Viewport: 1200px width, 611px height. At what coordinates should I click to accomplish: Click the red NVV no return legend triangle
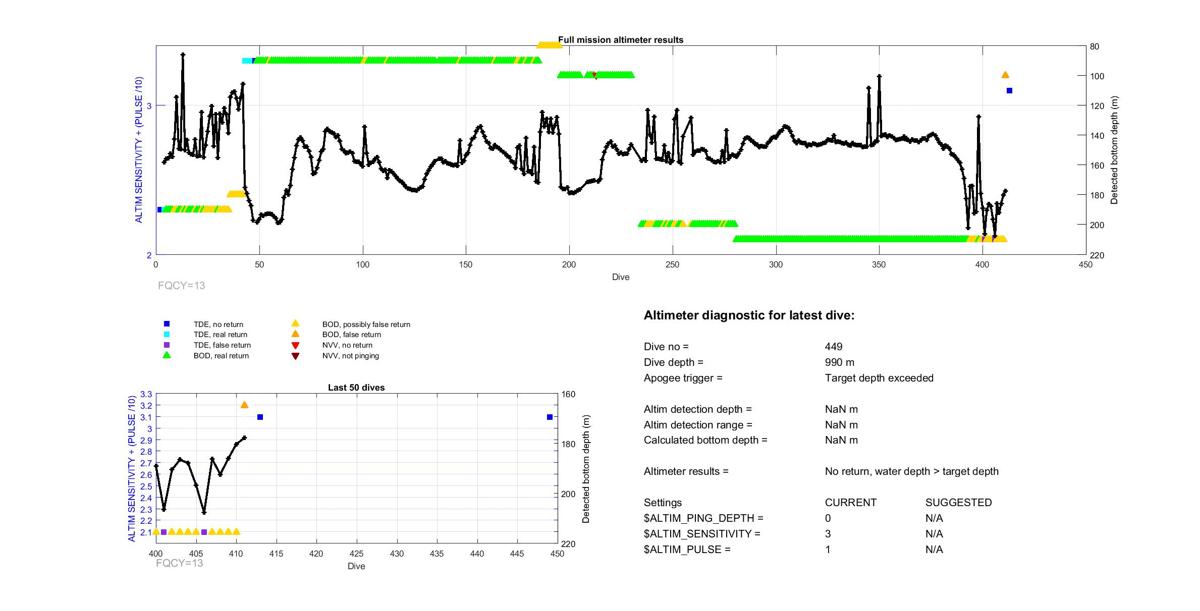coord(295,345)
